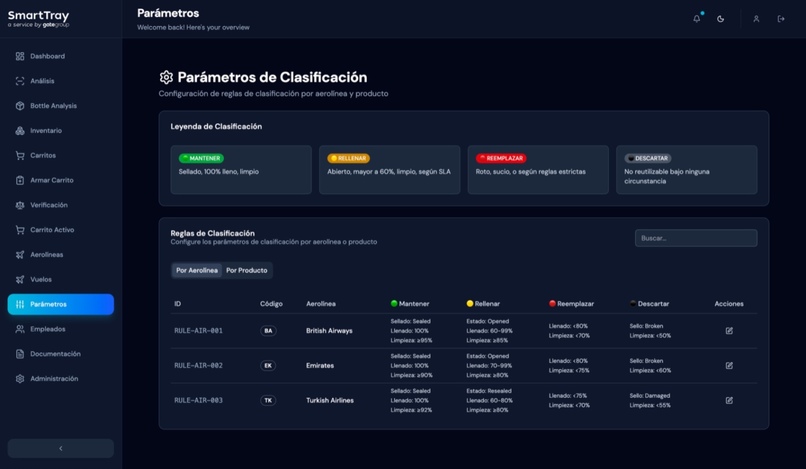Click the Inventario boxes icon

(20, 131)
